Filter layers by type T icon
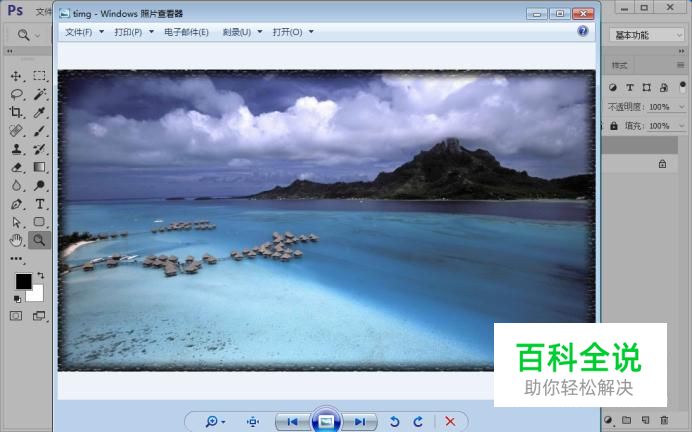The image size is (692, 432). (630, 87)
